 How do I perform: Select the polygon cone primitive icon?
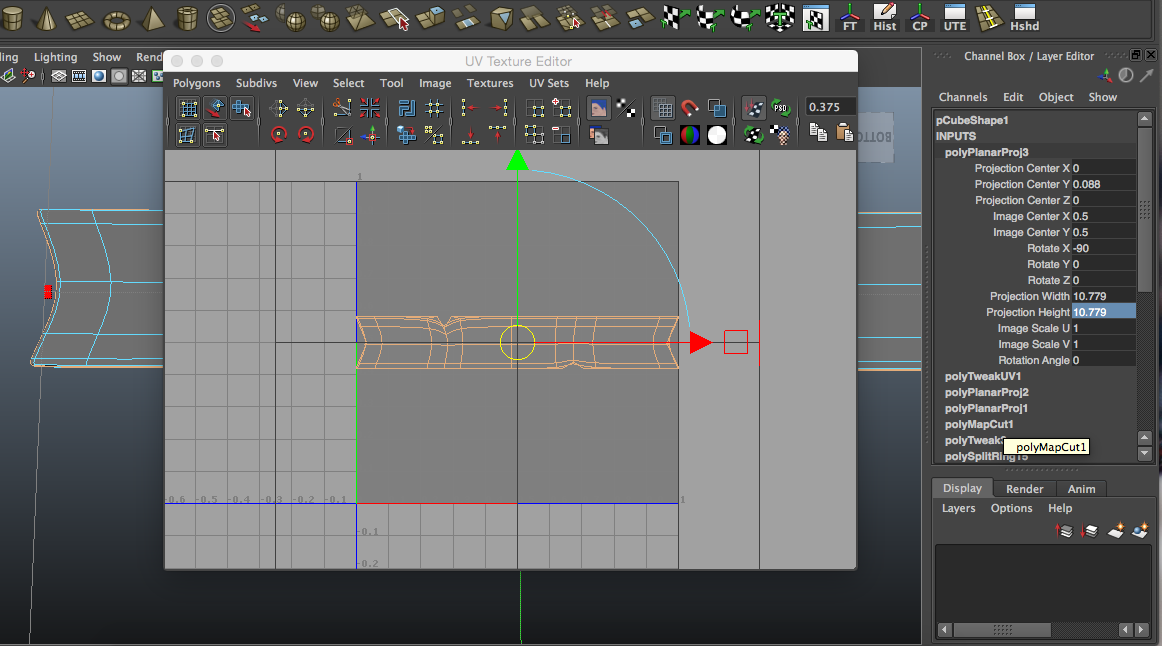44,16
